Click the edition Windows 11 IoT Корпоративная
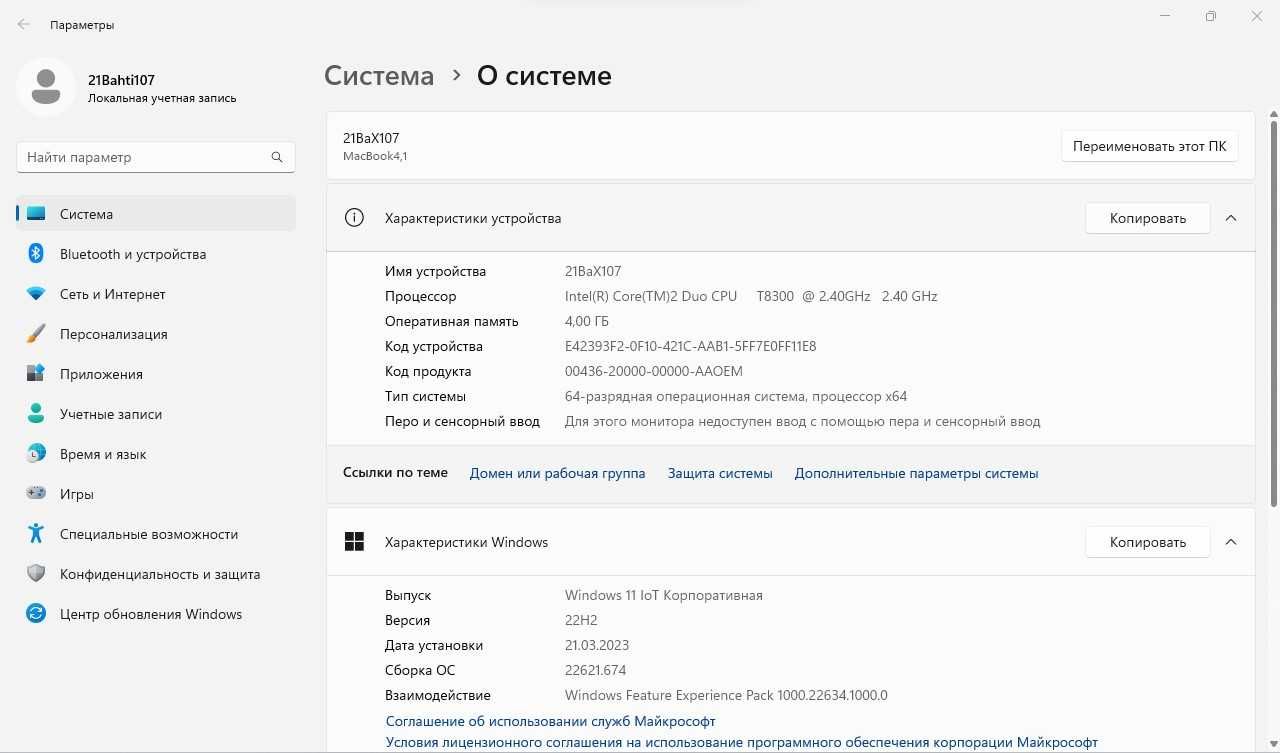This screenshot has width=1280, height=753. 664,595
